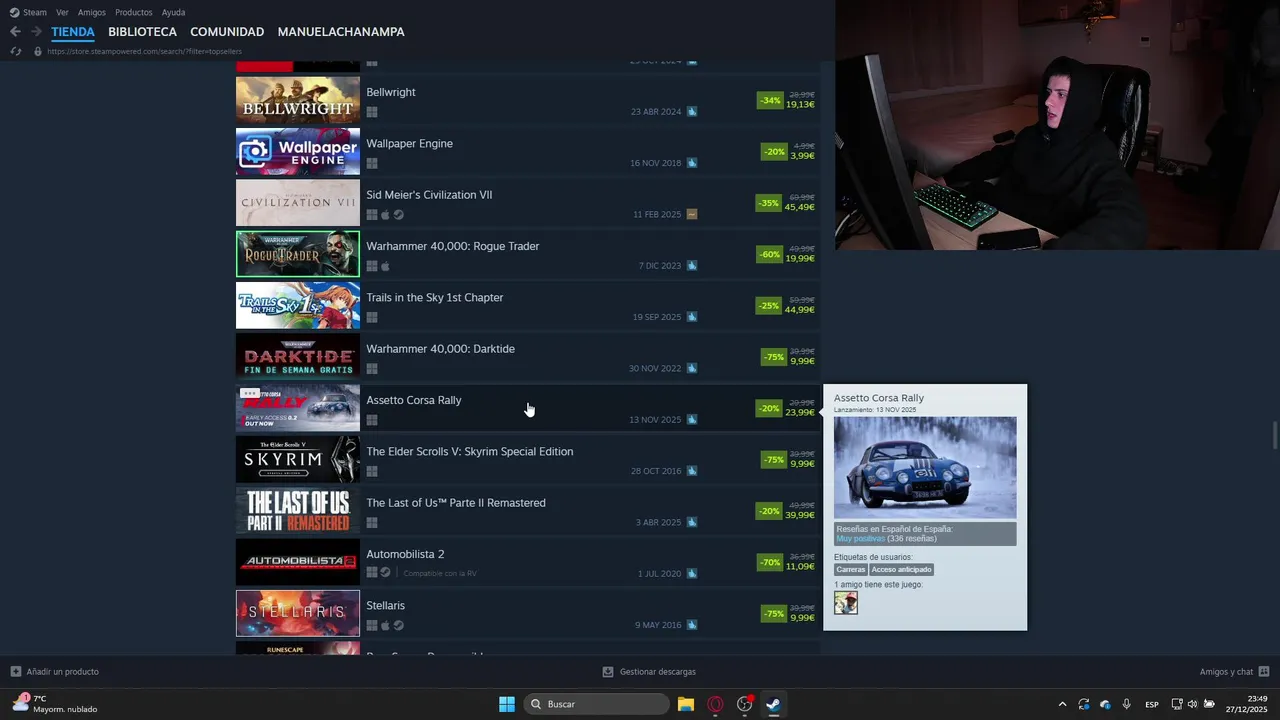Open the Wallpaper Engine thumbnail
Image resolution: width=1280 pixels, height=720 pixels.
click(298, 152)
